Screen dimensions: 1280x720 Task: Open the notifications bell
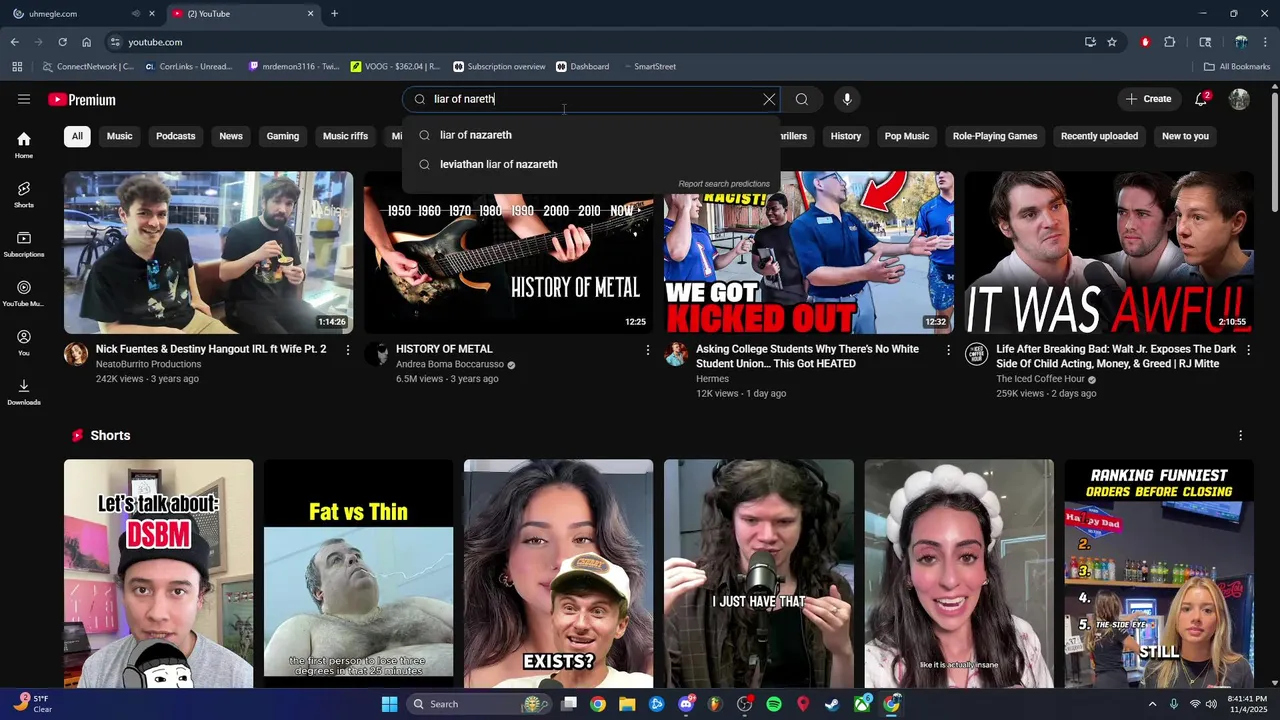[x=1201, y=99]
